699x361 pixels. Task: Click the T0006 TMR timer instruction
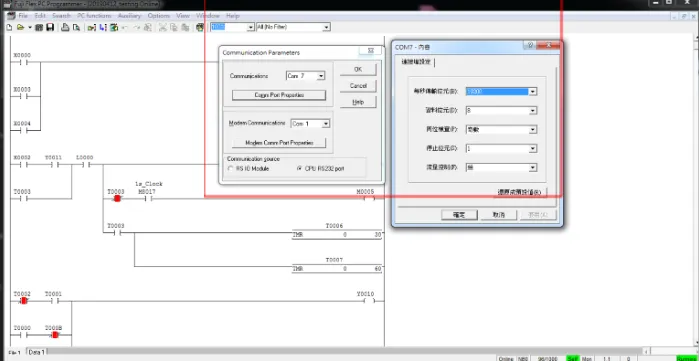click(337, 235)
